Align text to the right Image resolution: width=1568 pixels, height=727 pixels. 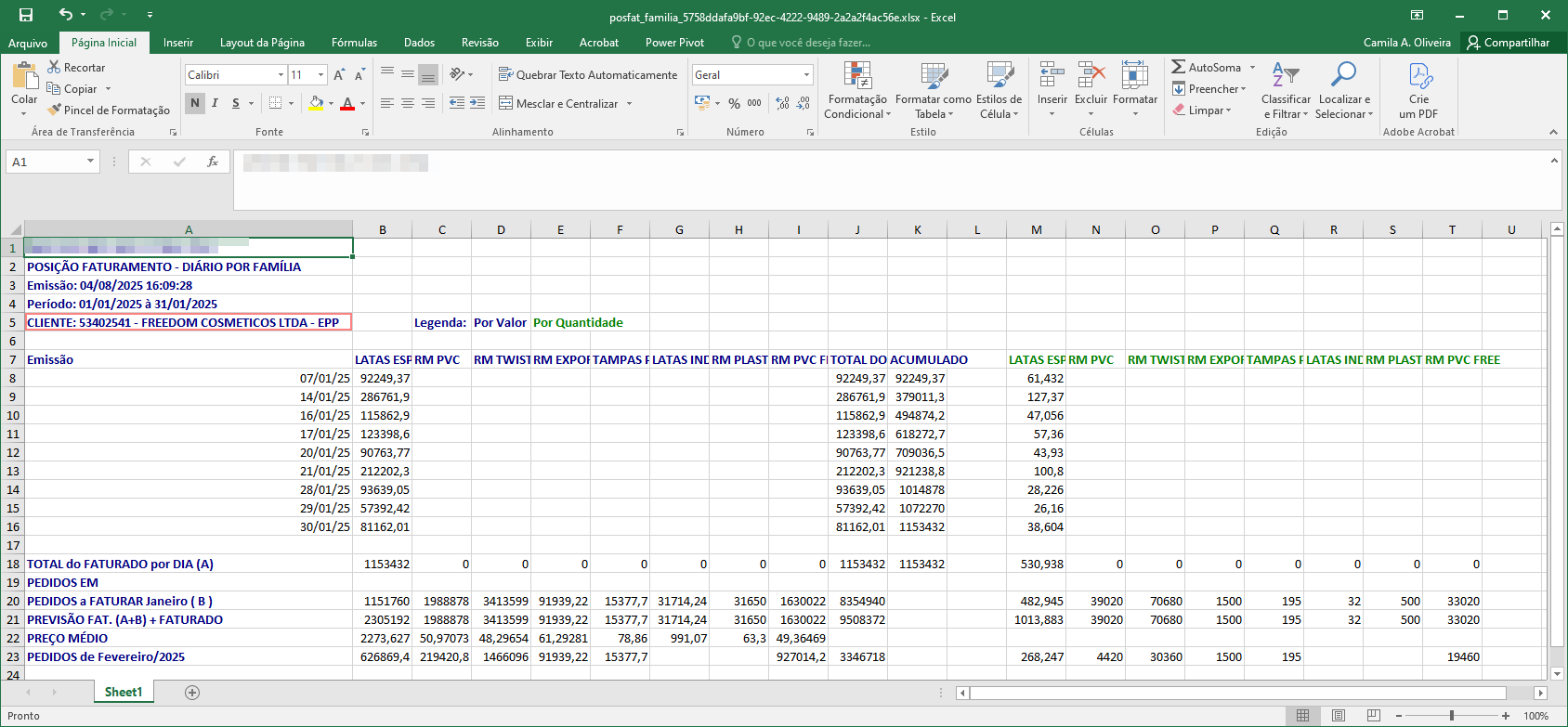point(428,103)
